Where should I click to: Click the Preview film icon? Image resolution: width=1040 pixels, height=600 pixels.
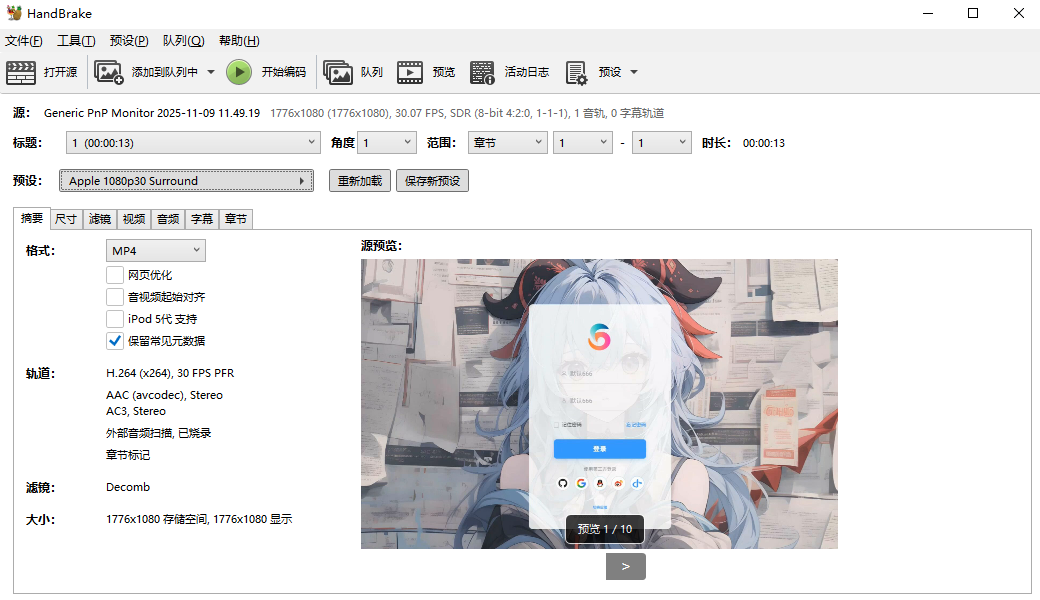[x=410, y=72]
